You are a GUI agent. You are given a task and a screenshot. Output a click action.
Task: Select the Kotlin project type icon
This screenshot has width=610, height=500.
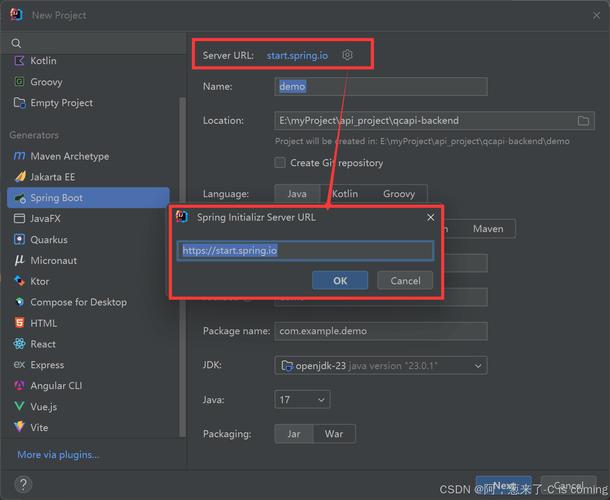click(20, 61)
